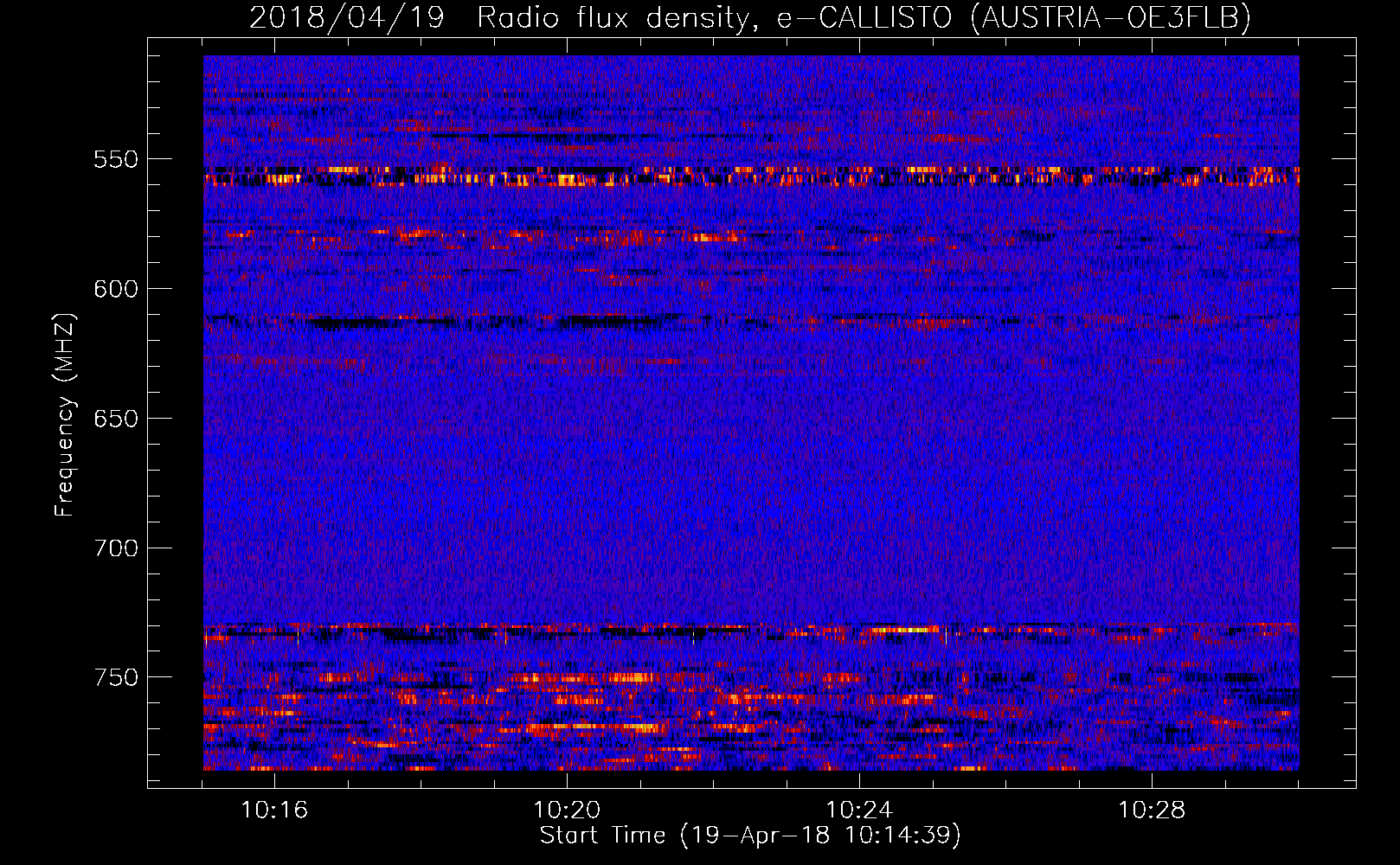Click the 550 frequency tick label

click(116, 159)
